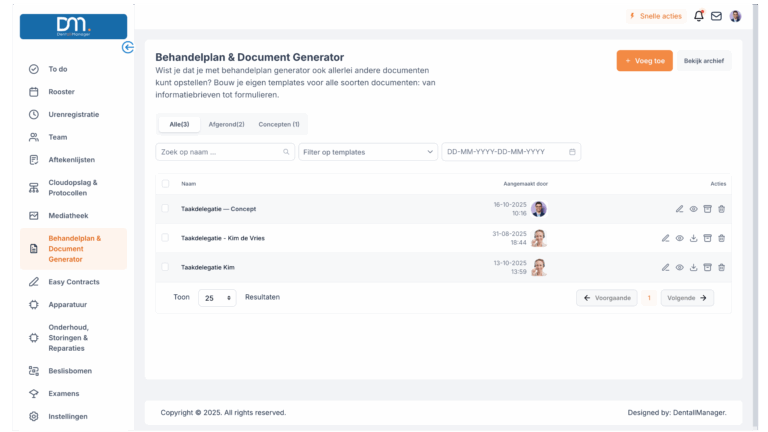Click the search magnifier icon
Image resolution: width=768 pixels, height=432 pixels.
pyautogui.click(x=286, y=152)
